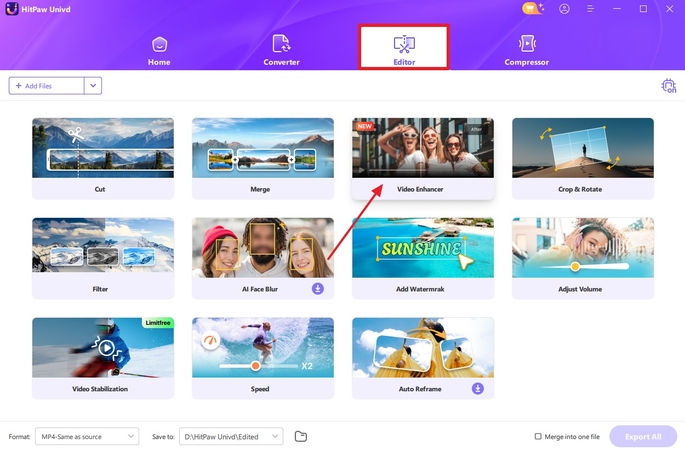Download the Auto Reframe module
The height and width of the screenshot is (450, 685).
[x=477, y=388]
